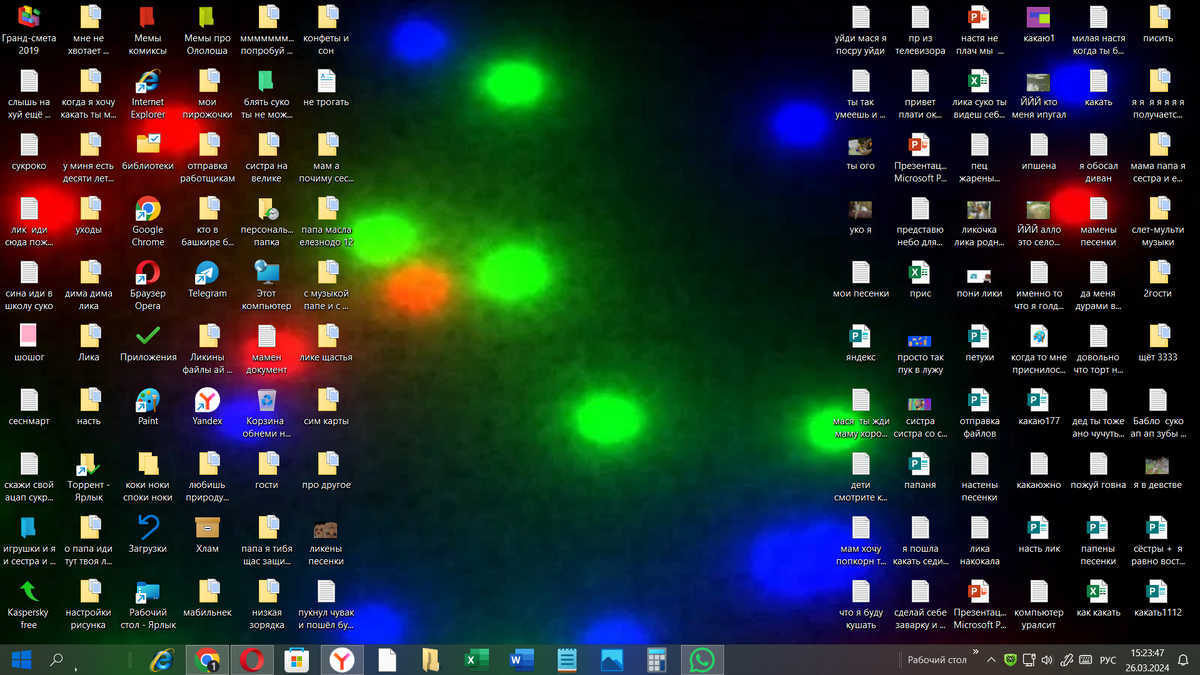The width and height of the screenshot is (1200, 675).
Task: Switch to Chrome in the taskbar
Action: (x=208, y=660)
